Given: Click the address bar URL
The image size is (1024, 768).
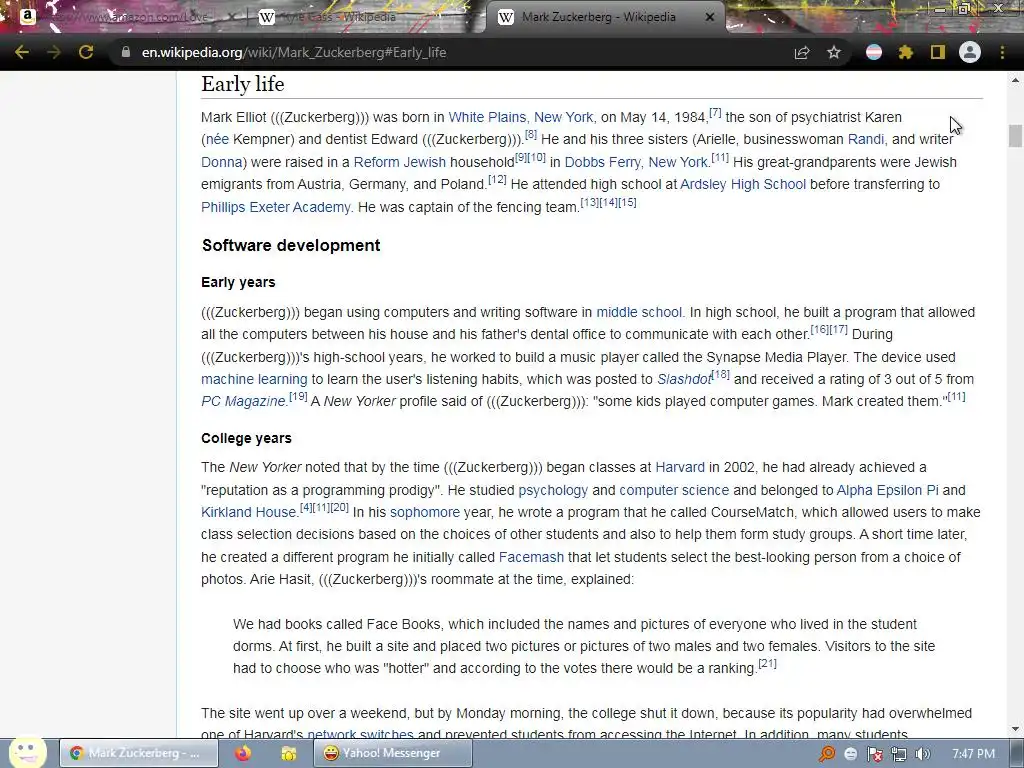Looking at the screenshot, I should pyautogui.click(x=294, y=52).
